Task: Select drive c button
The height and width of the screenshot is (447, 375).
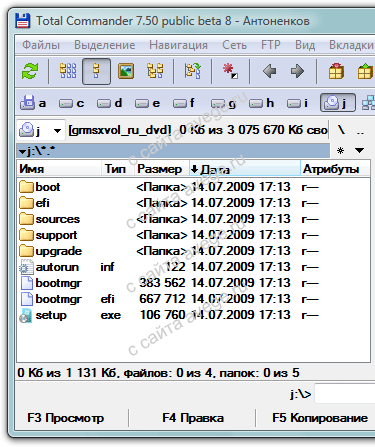Action: [x=72, y=103]
